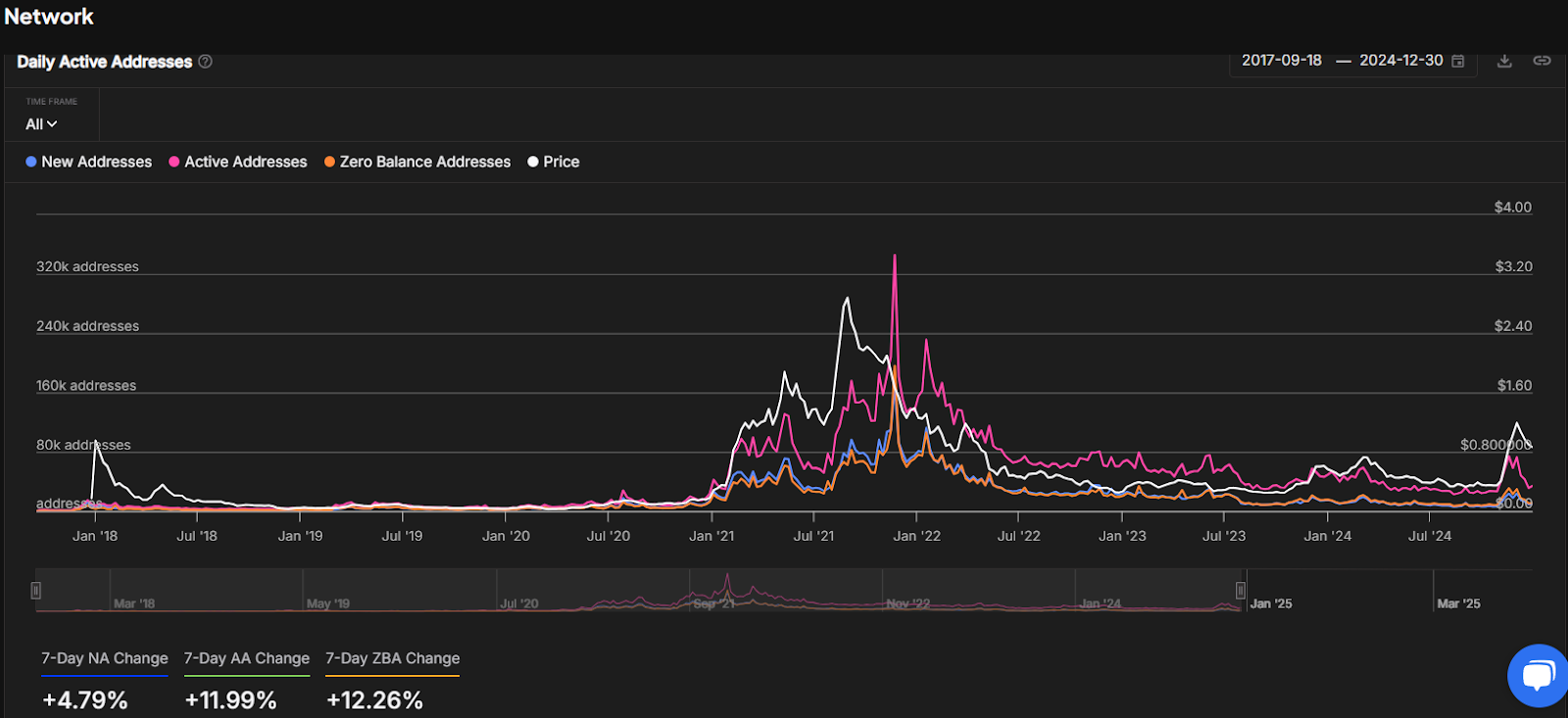The height and width of the screenshot is (718, 1568).
Task: Click the +11.99% value
Action: [x=230, y=700]
